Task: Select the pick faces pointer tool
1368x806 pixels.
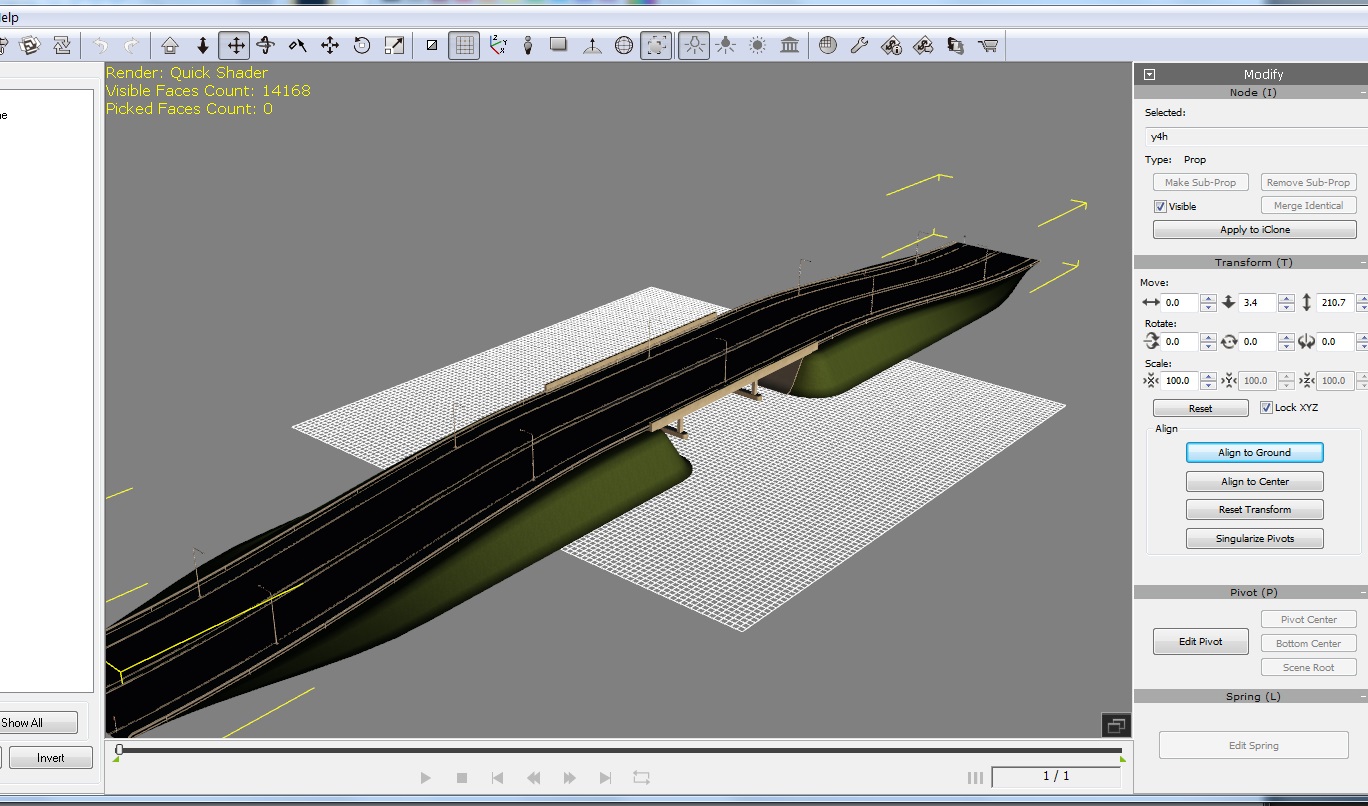Action: (x=298, y=45)
